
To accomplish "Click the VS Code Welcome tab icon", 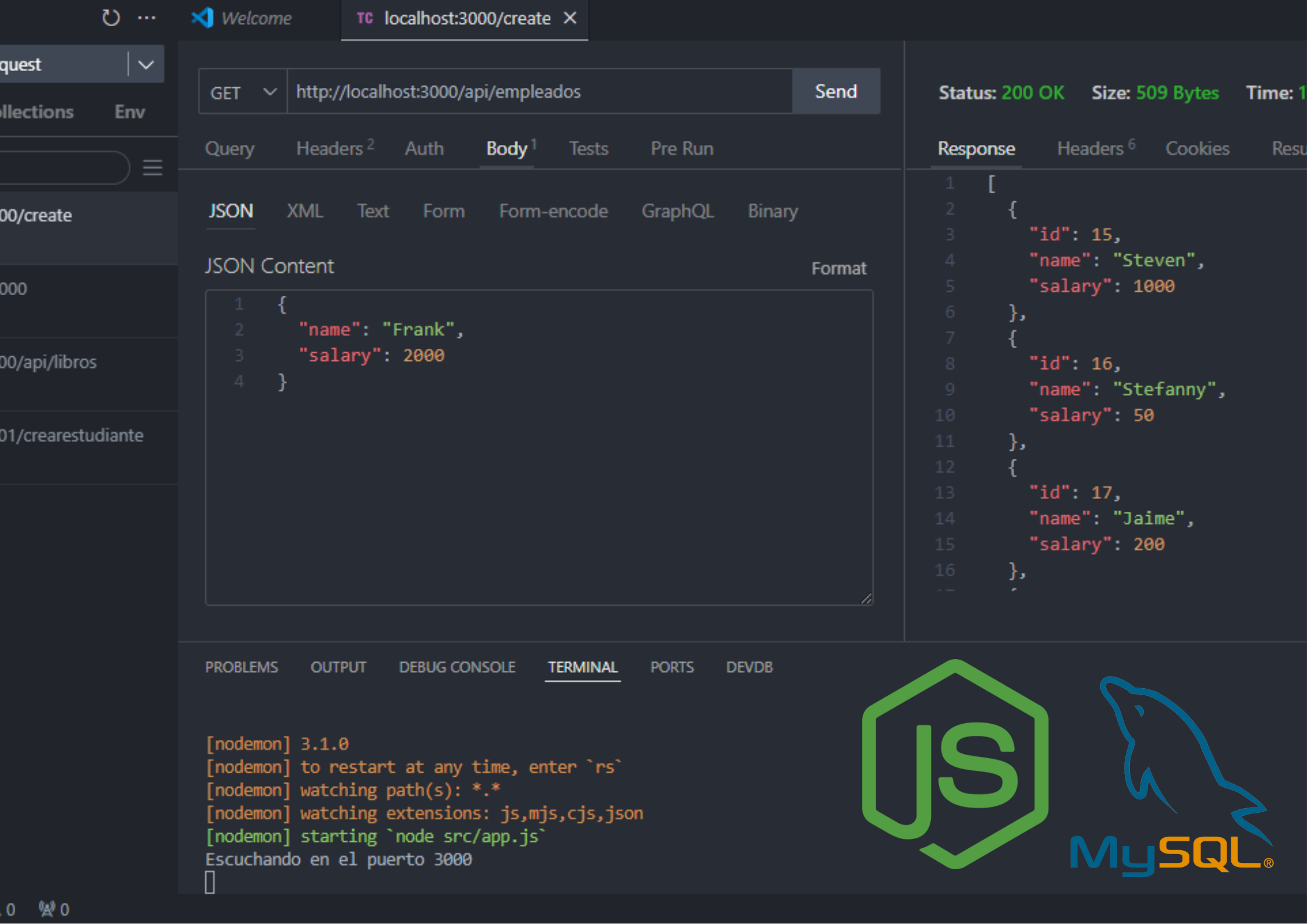I will click(x=203, y=18).
